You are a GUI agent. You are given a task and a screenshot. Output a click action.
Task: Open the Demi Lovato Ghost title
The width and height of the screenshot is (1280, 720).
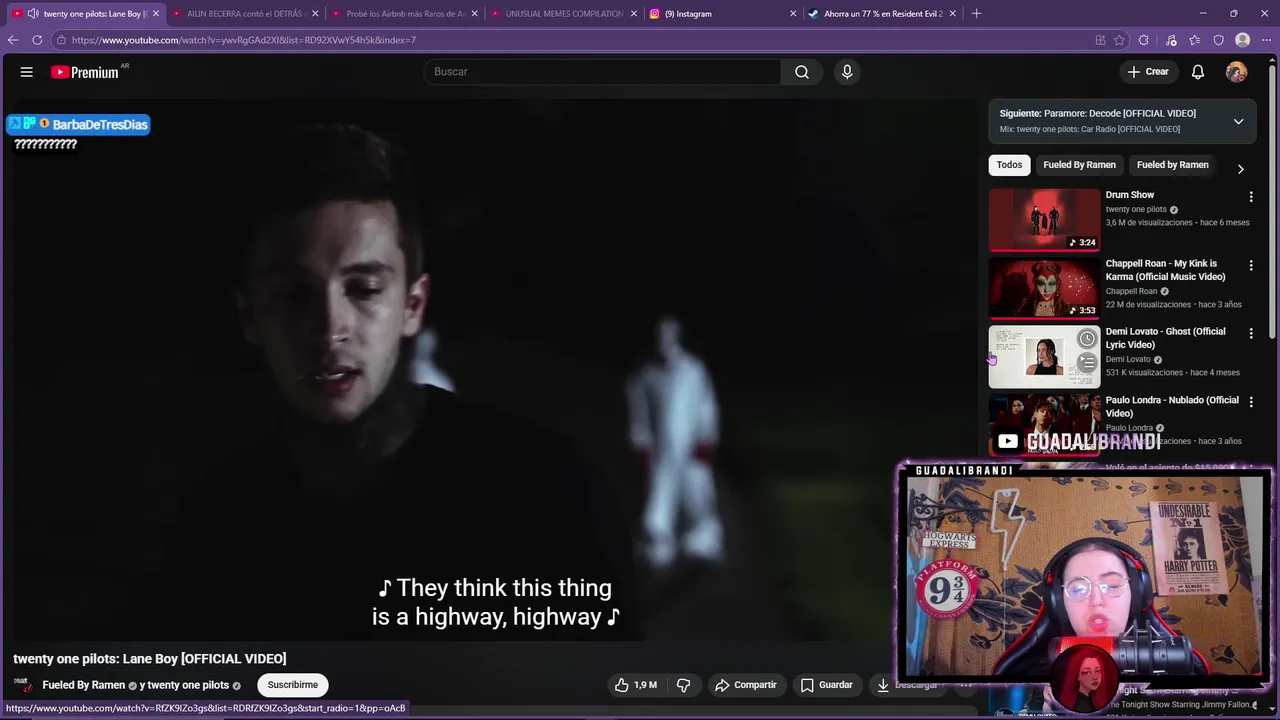(1165, 338)
